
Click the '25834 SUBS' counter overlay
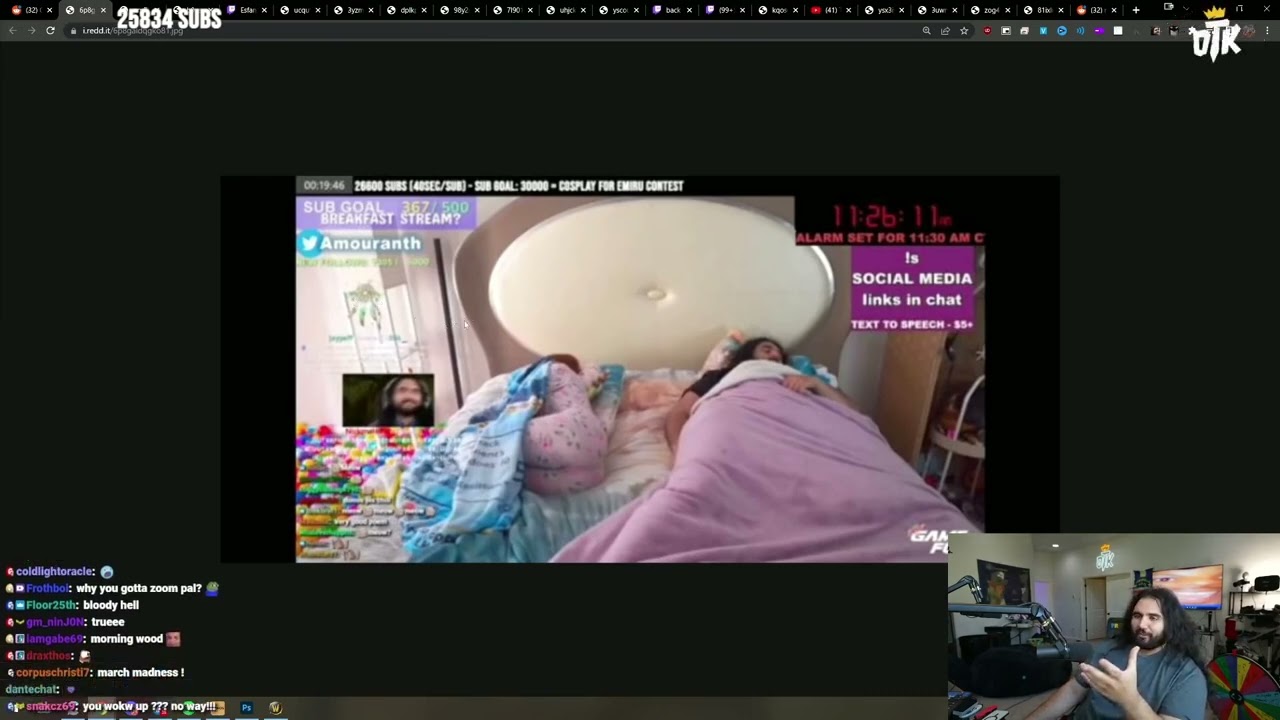169,18
